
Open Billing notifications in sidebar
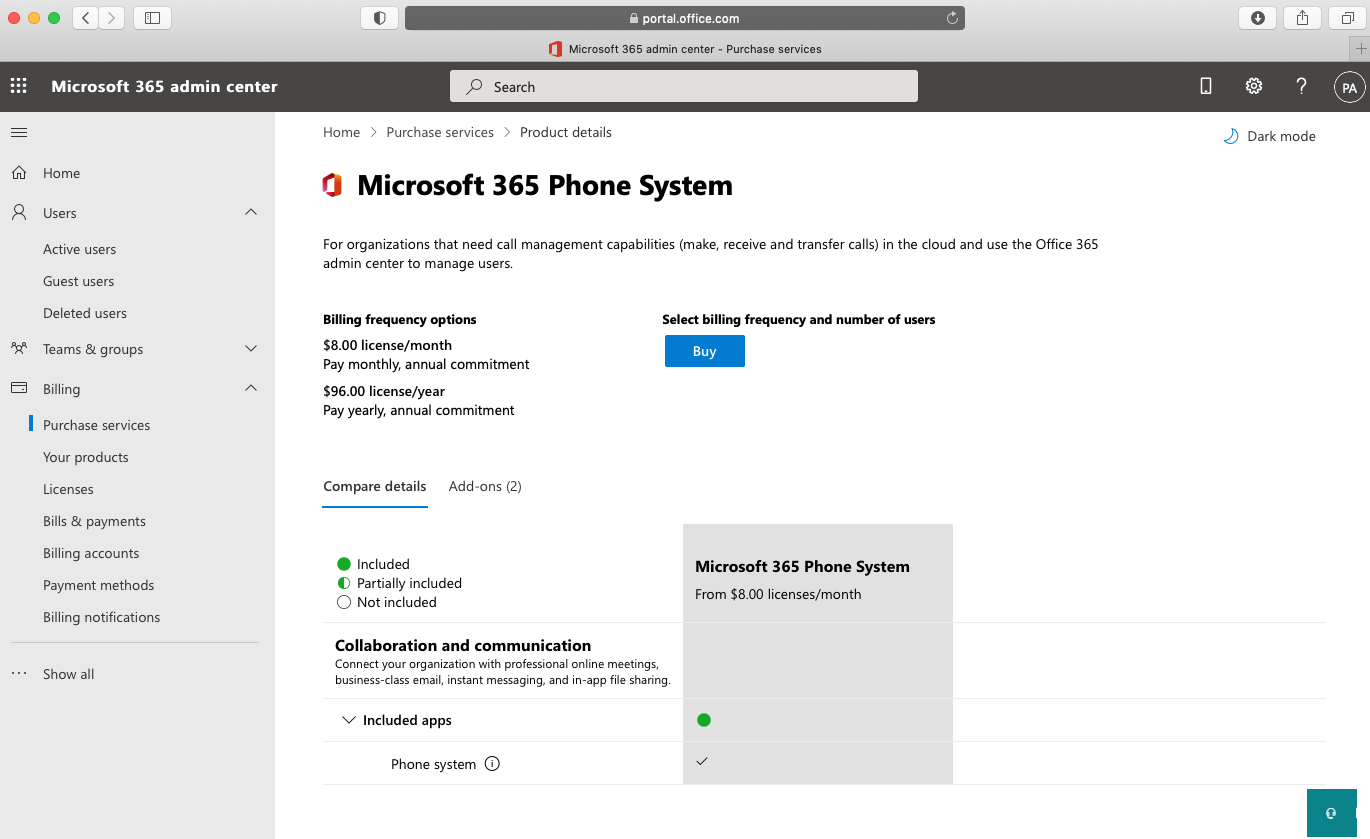(101, 617)
